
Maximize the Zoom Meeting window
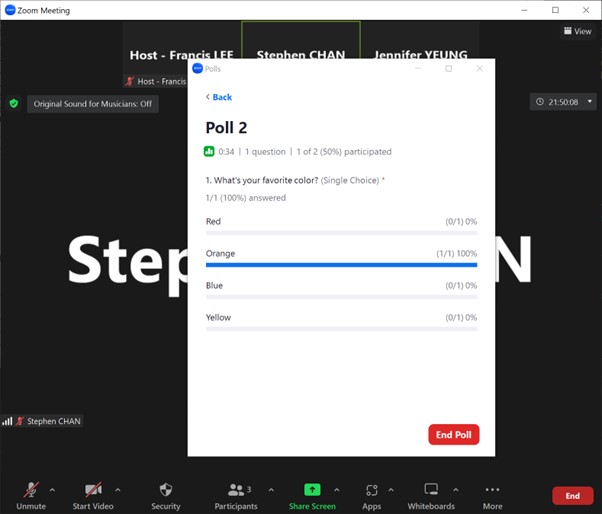tap(555, 10)
